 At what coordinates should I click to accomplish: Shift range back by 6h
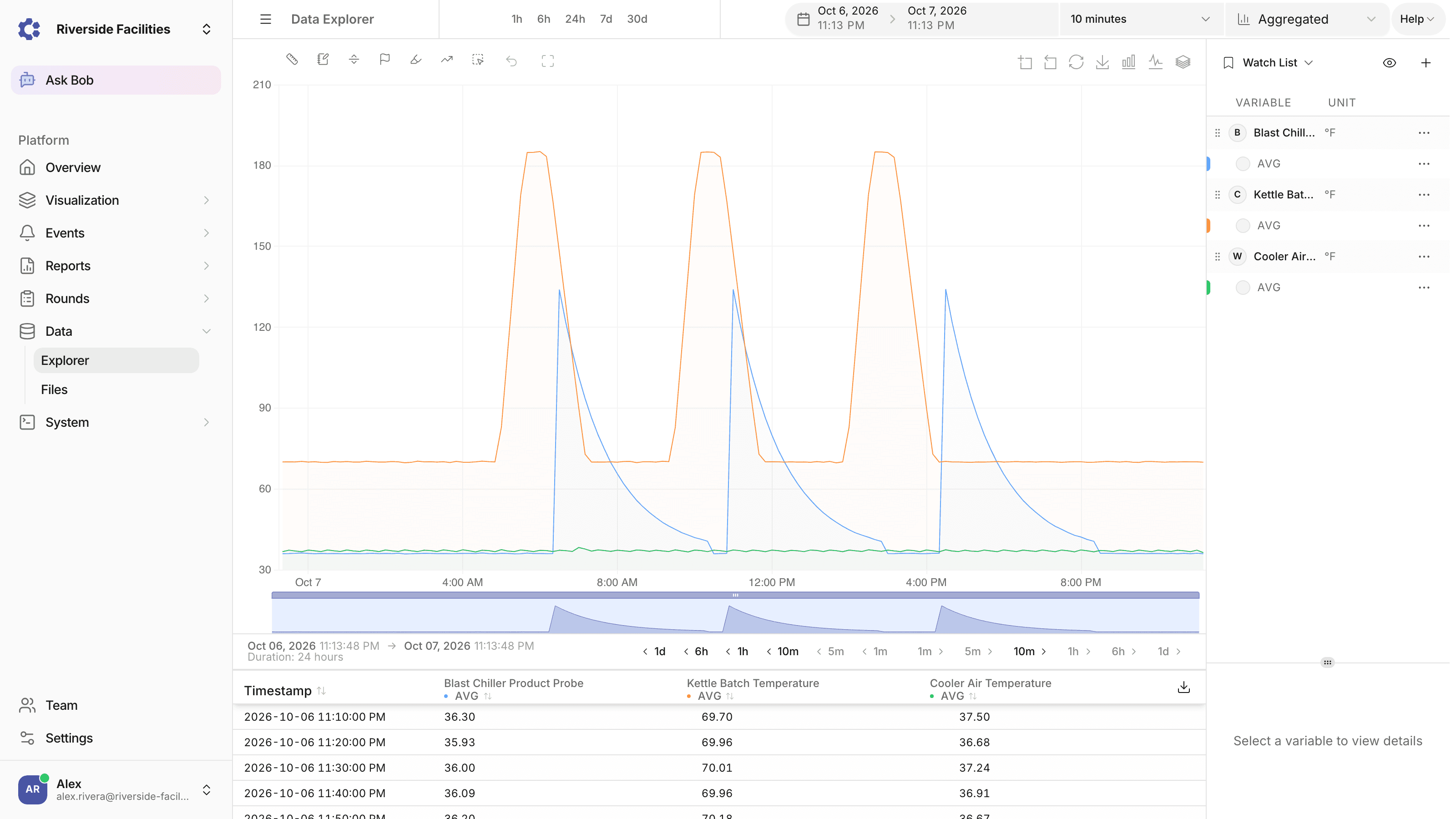pyautogui.click(x=696, y=651)
